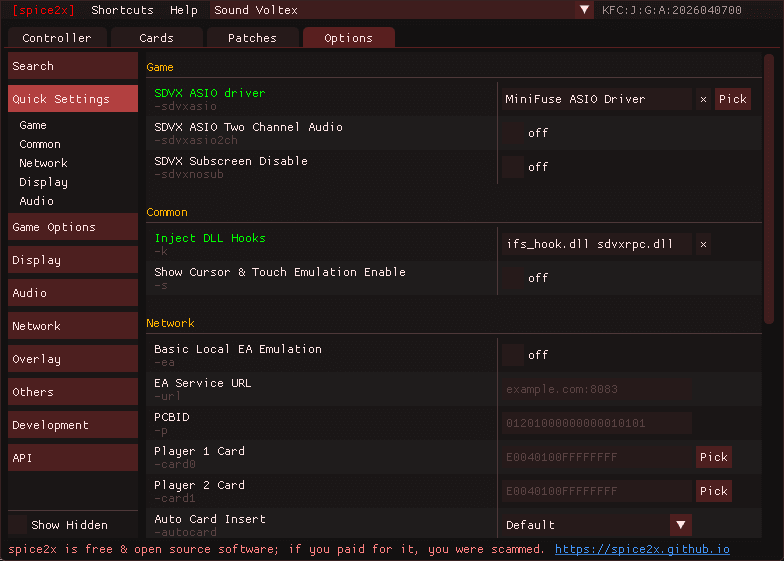Select the Options tab
The image size is (784, 561).
pyautogui.click(x=348, y=38)
